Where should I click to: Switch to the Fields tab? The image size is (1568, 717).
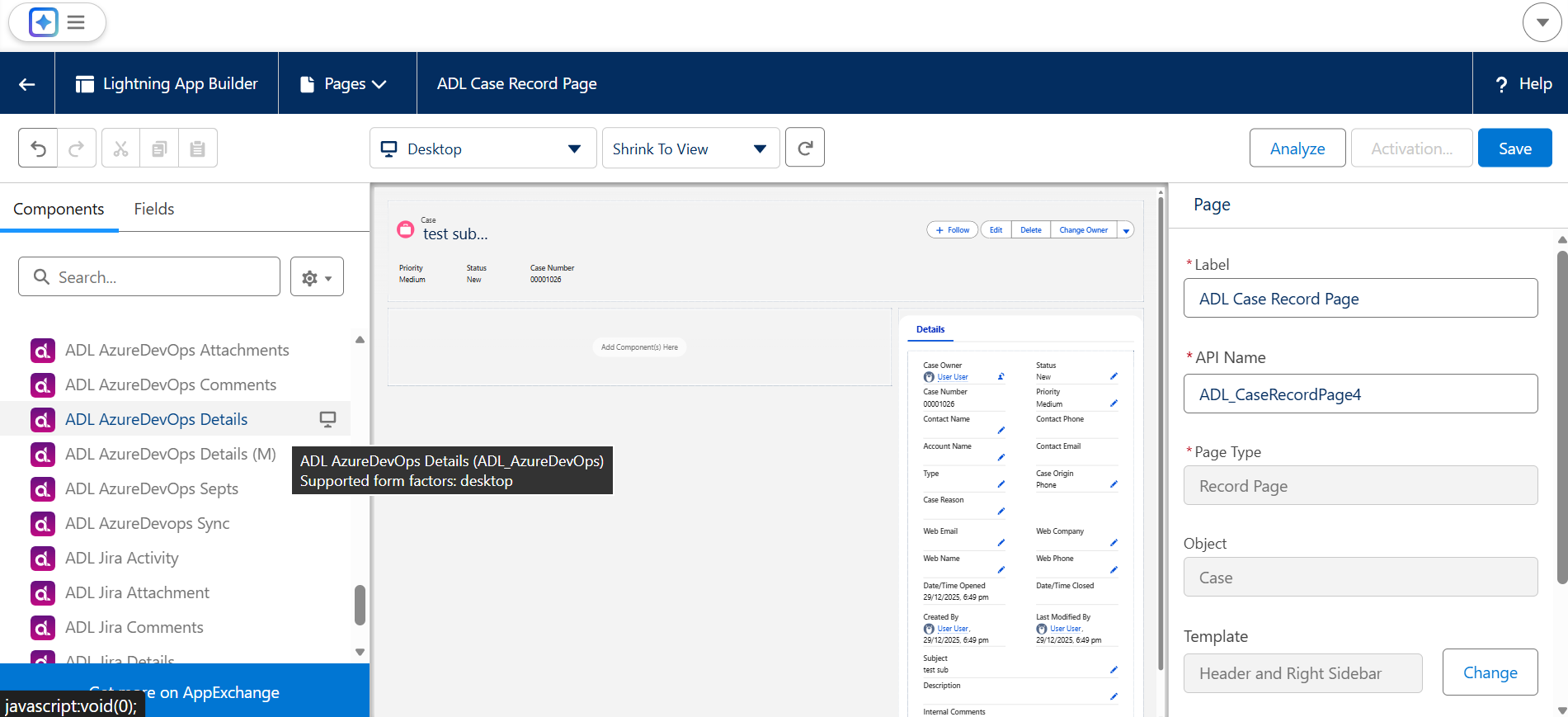154,209
